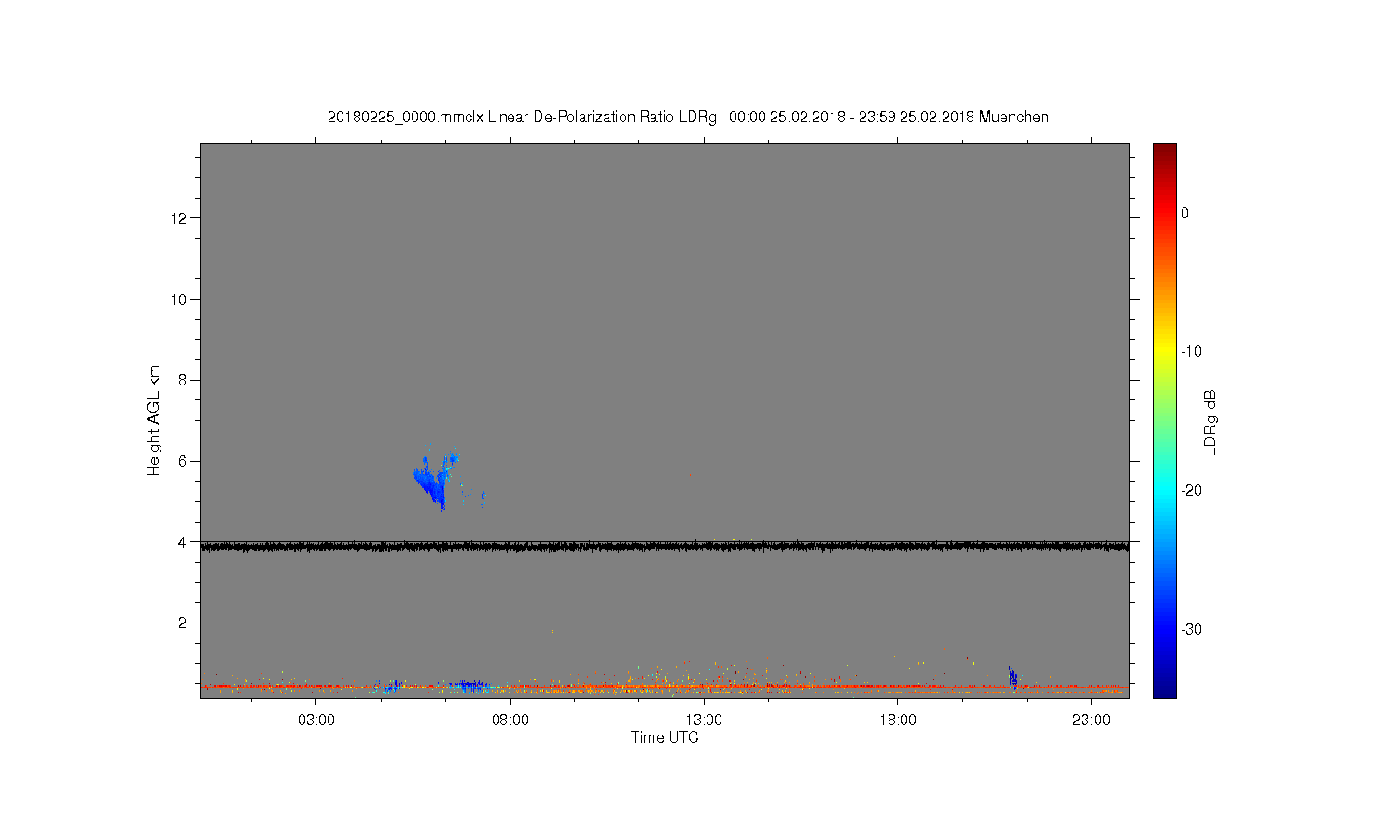Viewport: 1400px width, 840px height.
Task: Click the height tick label 2
Action: (183, 623)
